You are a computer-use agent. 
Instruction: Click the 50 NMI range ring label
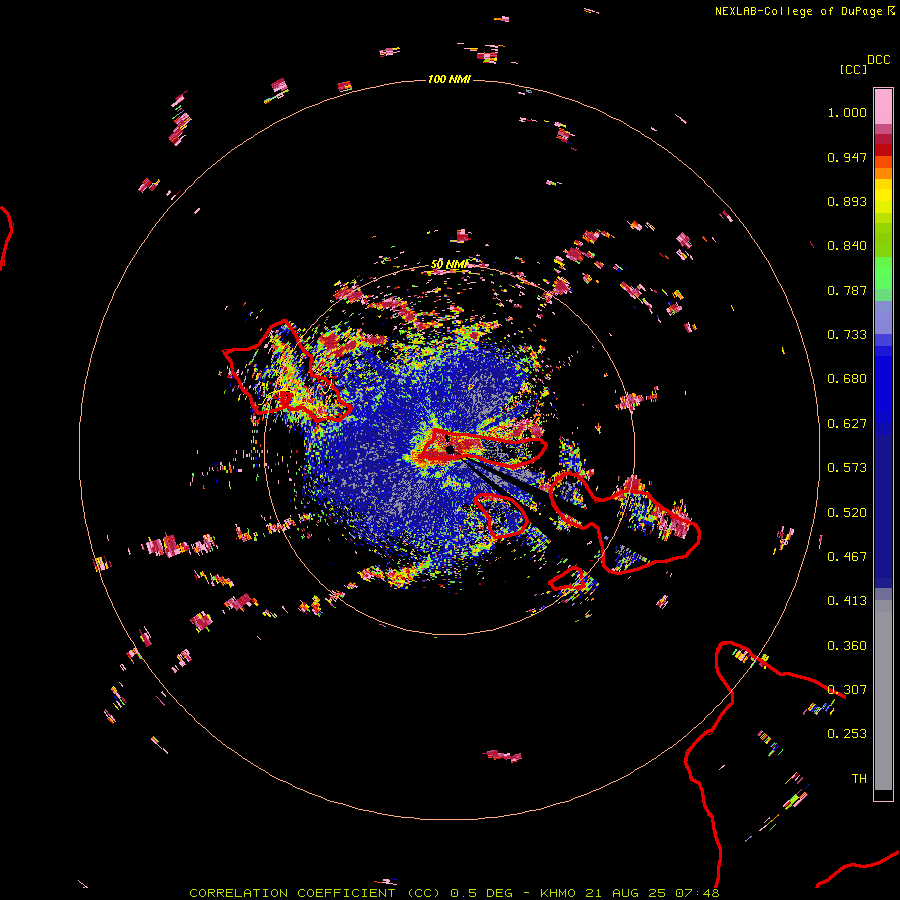[449, 264]
